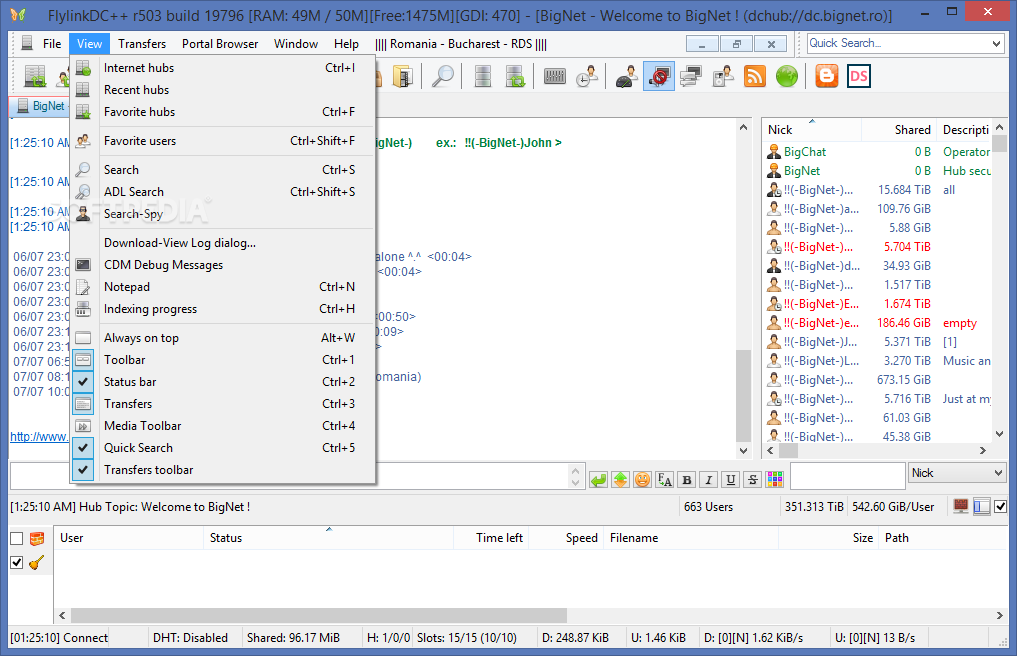Click the server with green refresh arrows icon

tap(515, 77)
